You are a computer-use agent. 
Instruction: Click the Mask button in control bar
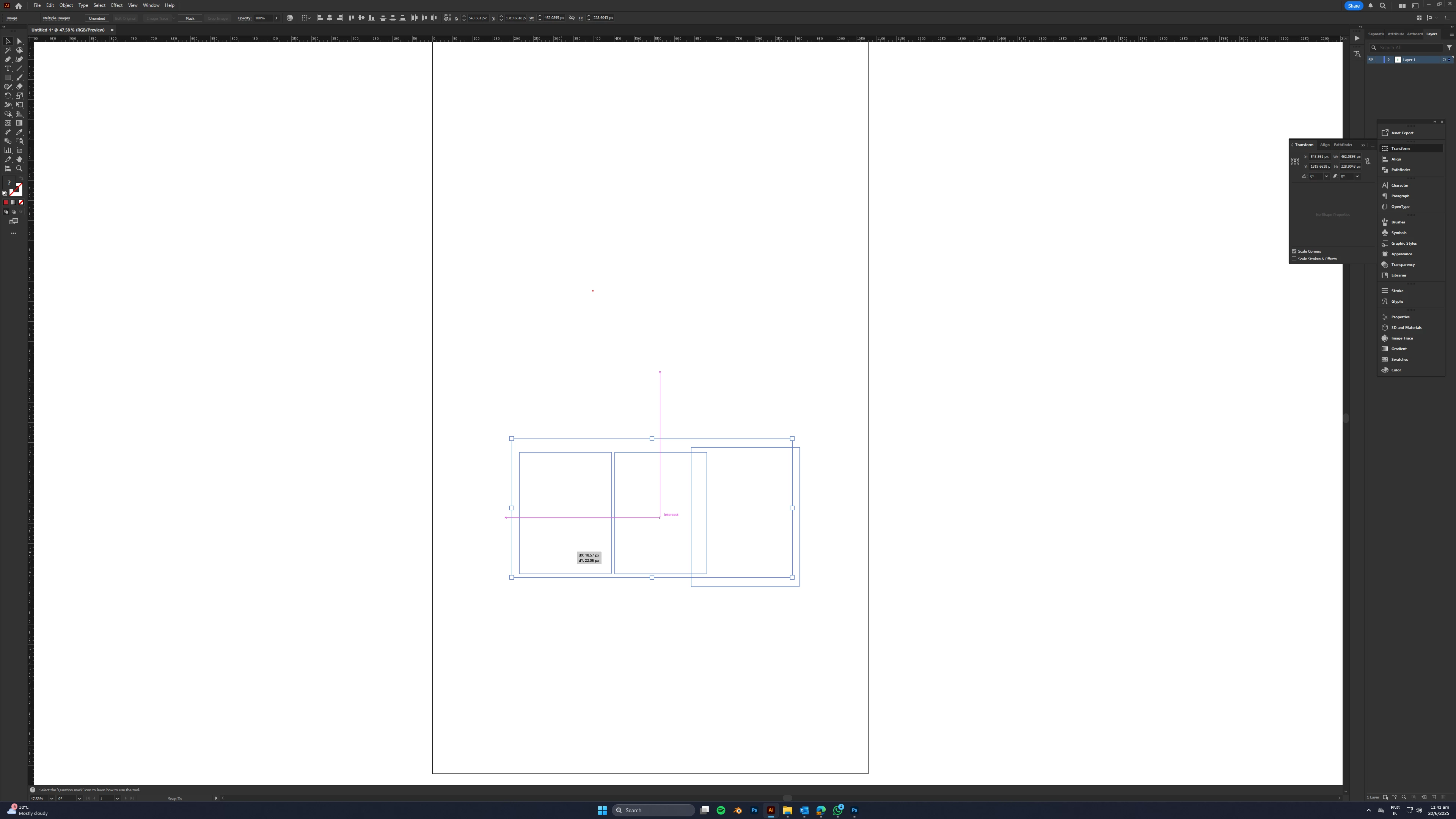(x=190, y=18)
